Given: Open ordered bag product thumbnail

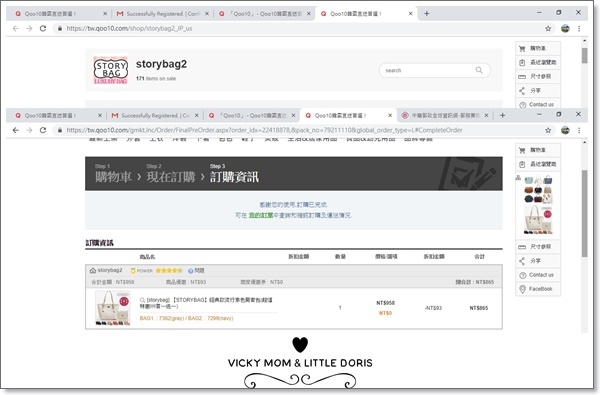Looking at the screenshot, I should pyautogui.click(x=112, y=308).
